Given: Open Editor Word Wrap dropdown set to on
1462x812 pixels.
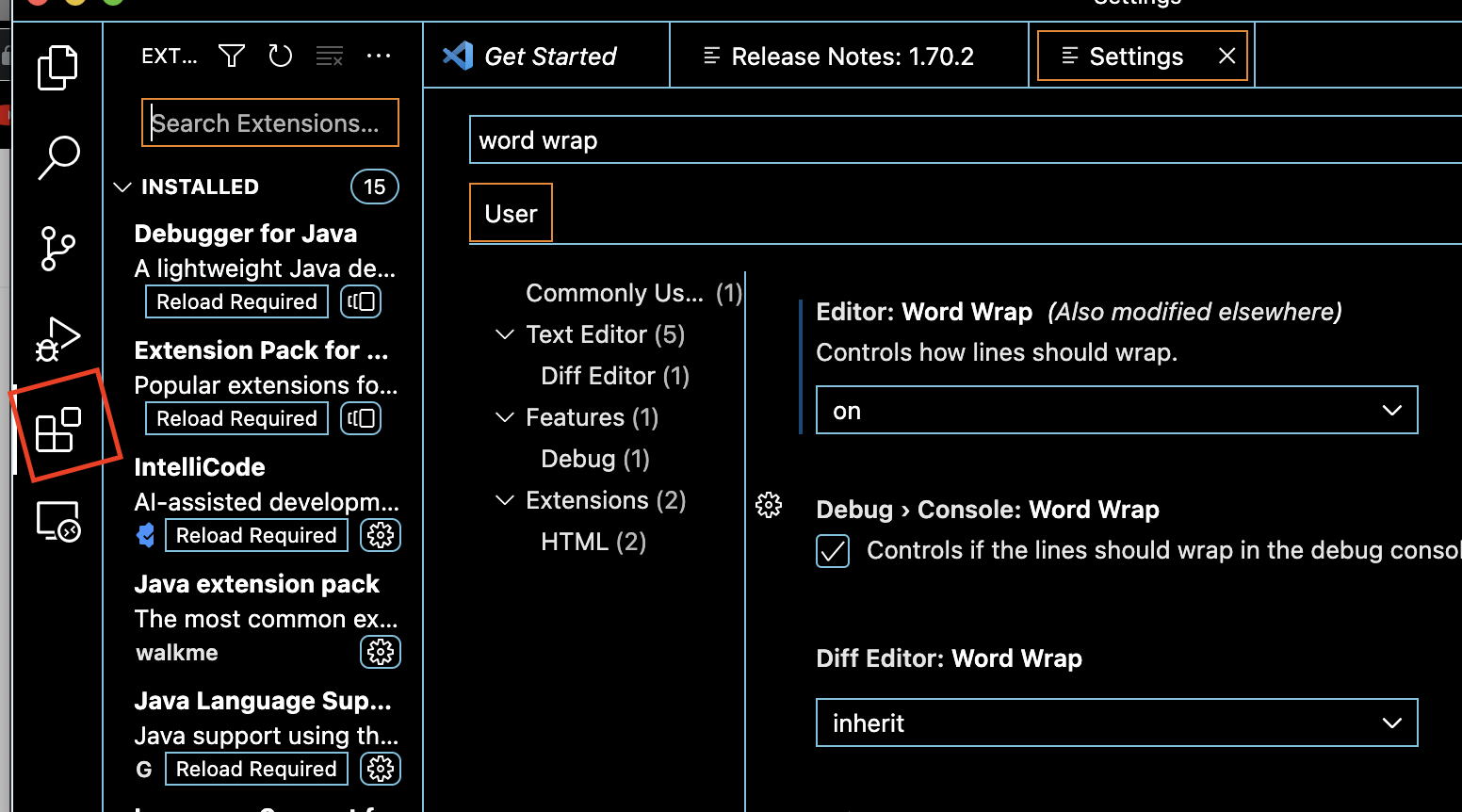Looking at the screenshot, I should point(1116,410).
